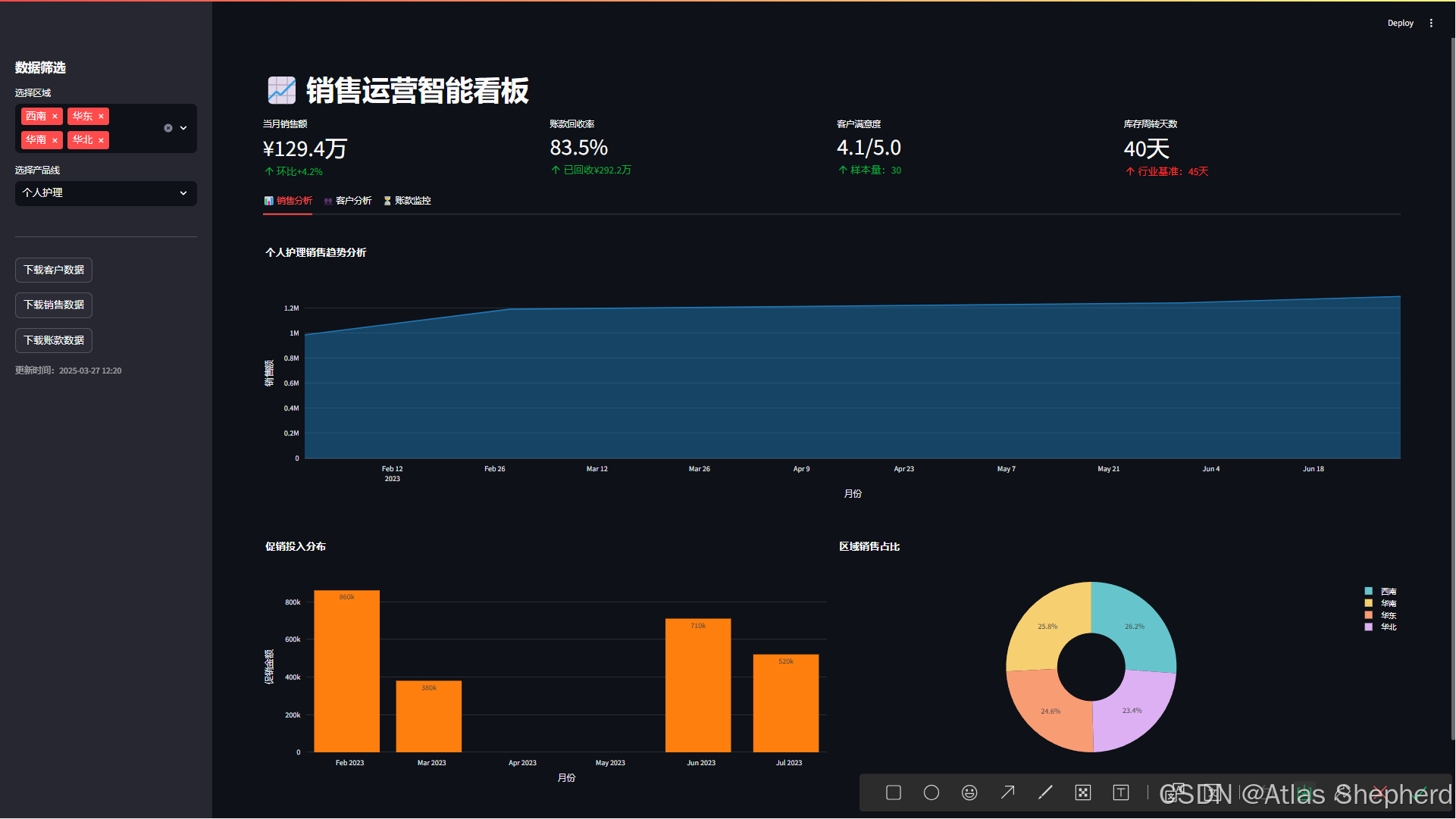1456x819 pixels.
Task: Select the pen line tool
Action: click(1045, 792)
